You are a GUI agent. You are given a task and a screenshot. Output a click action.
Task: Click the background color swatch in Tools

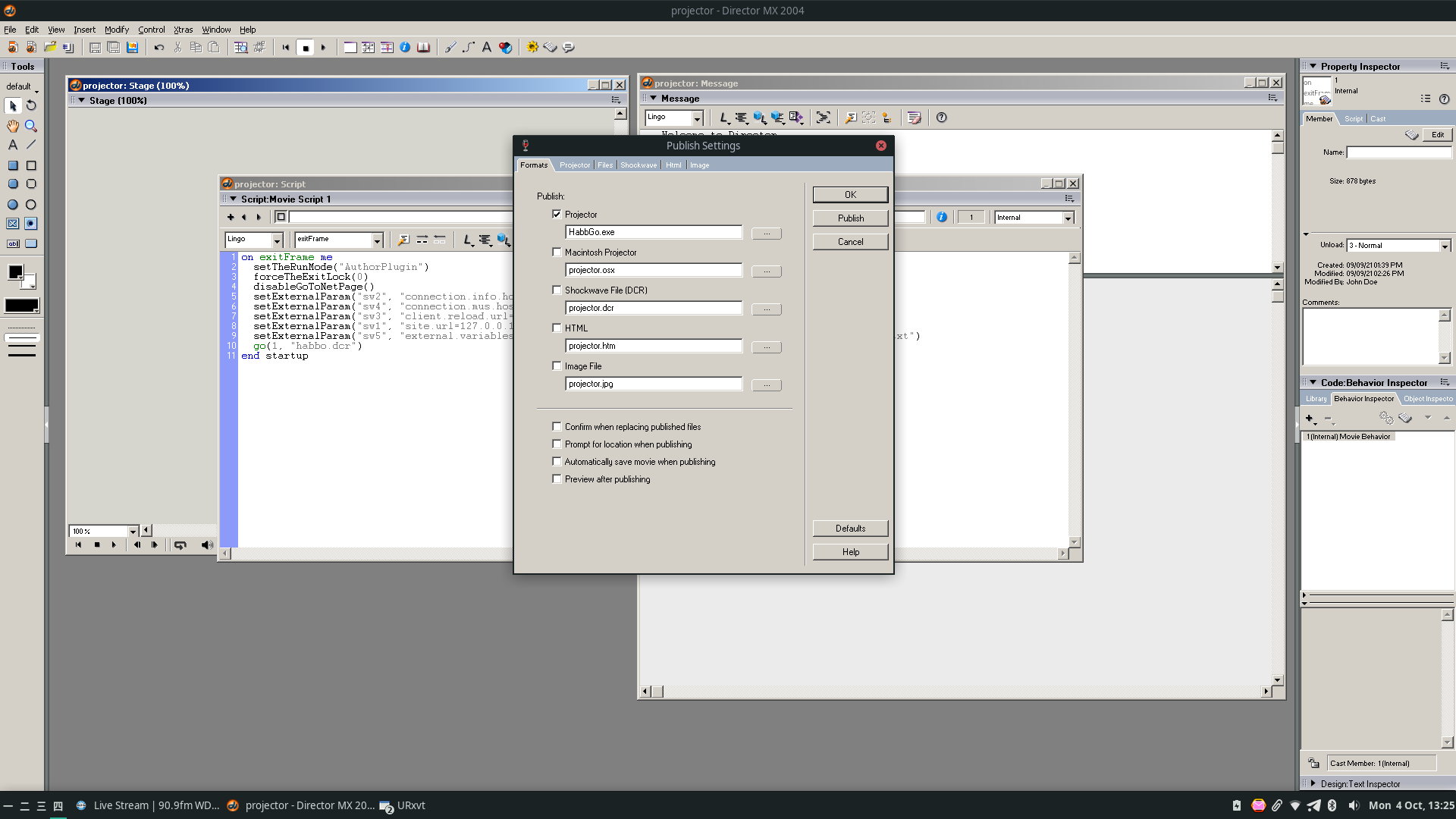pyautogui.click(x=28, y=281)
